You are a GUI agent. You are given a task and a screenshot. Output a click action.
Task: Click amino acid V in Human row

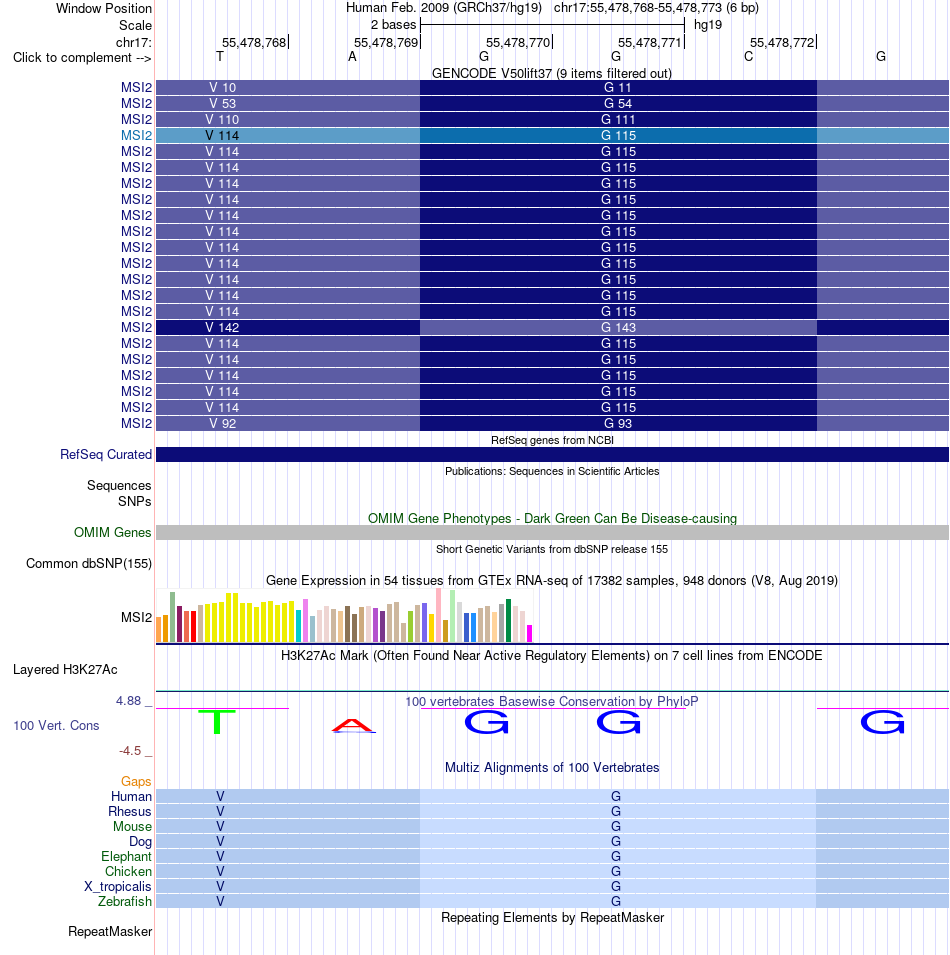click(220, 797)
